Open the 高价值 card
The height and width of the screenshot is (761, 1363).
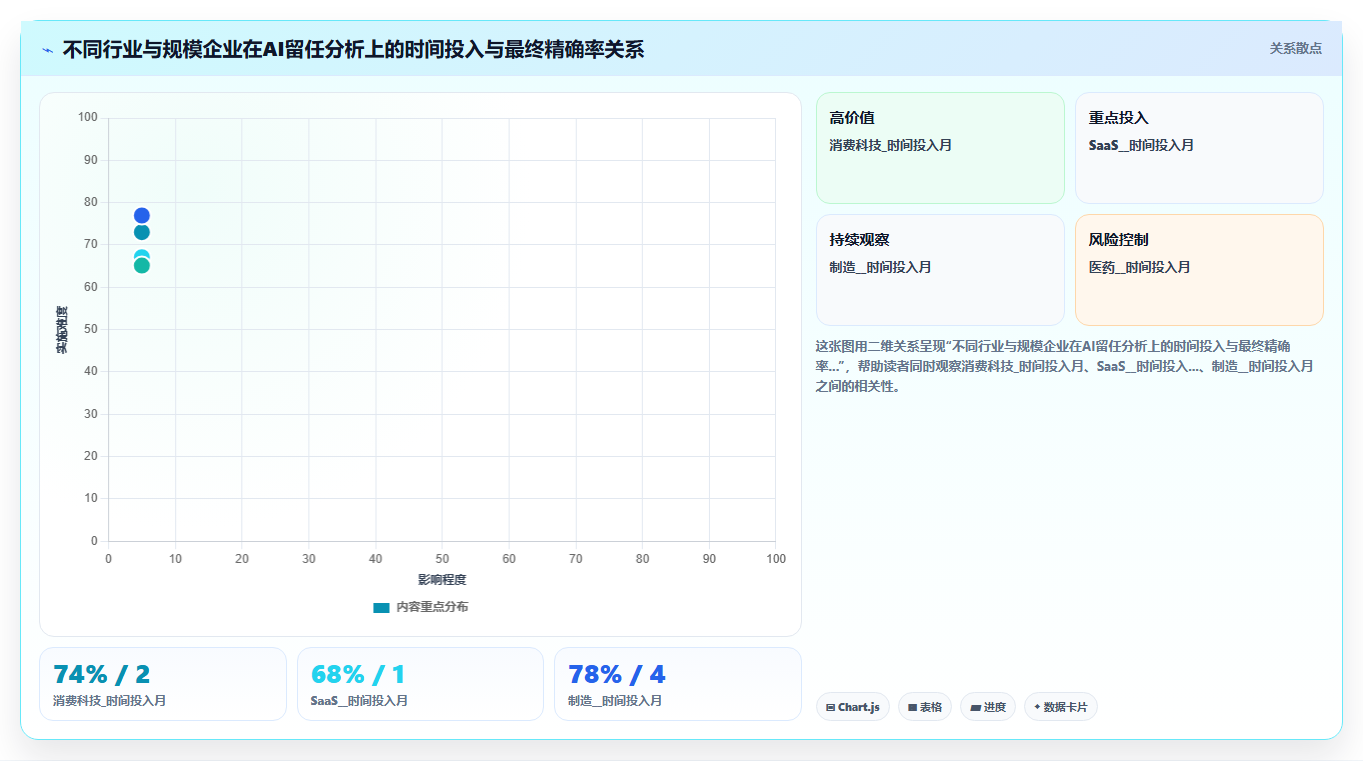point(940,148)
